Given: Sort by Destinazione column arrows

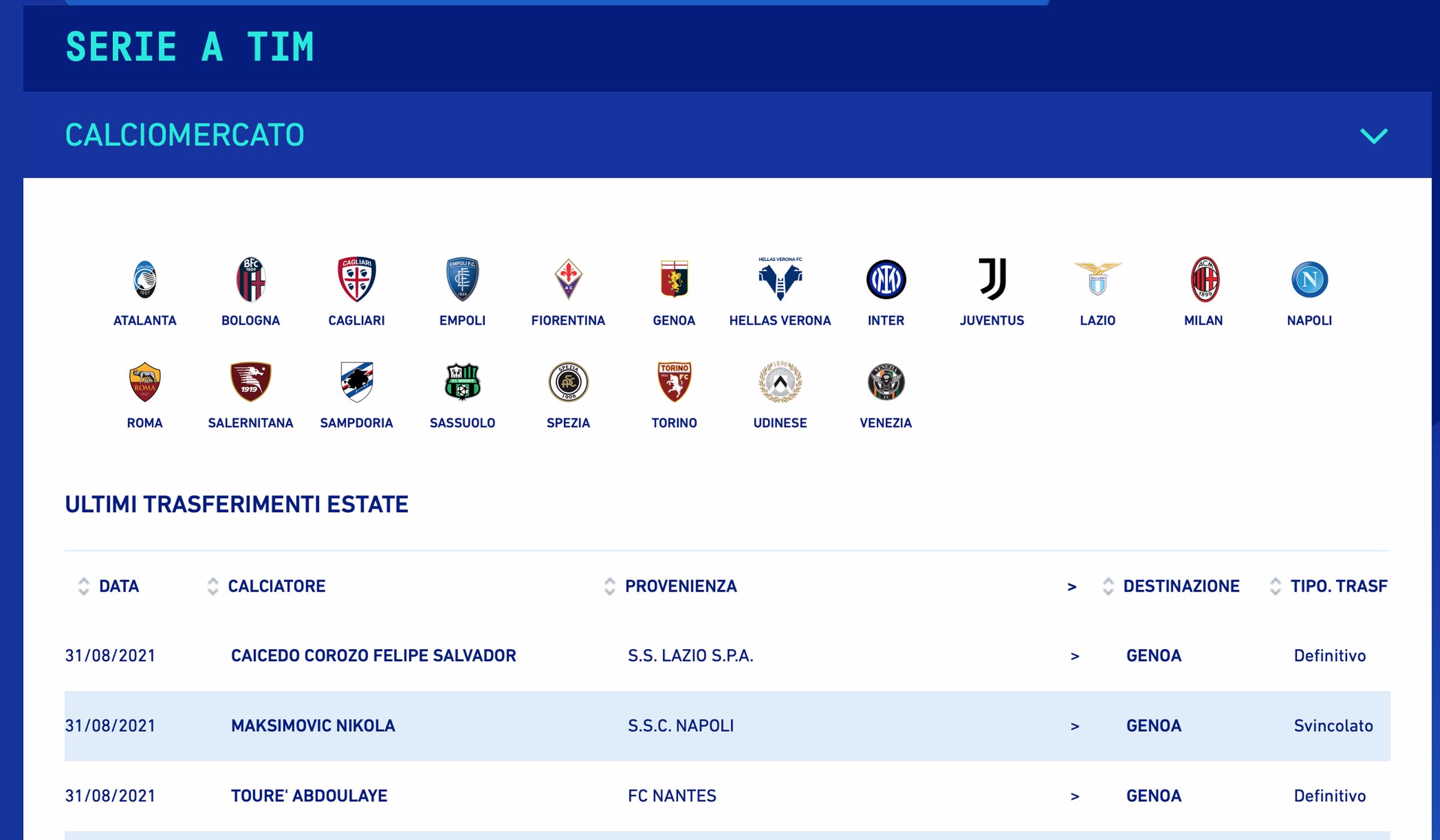Looking at the screenshot, I should (x=1108, y=586).
